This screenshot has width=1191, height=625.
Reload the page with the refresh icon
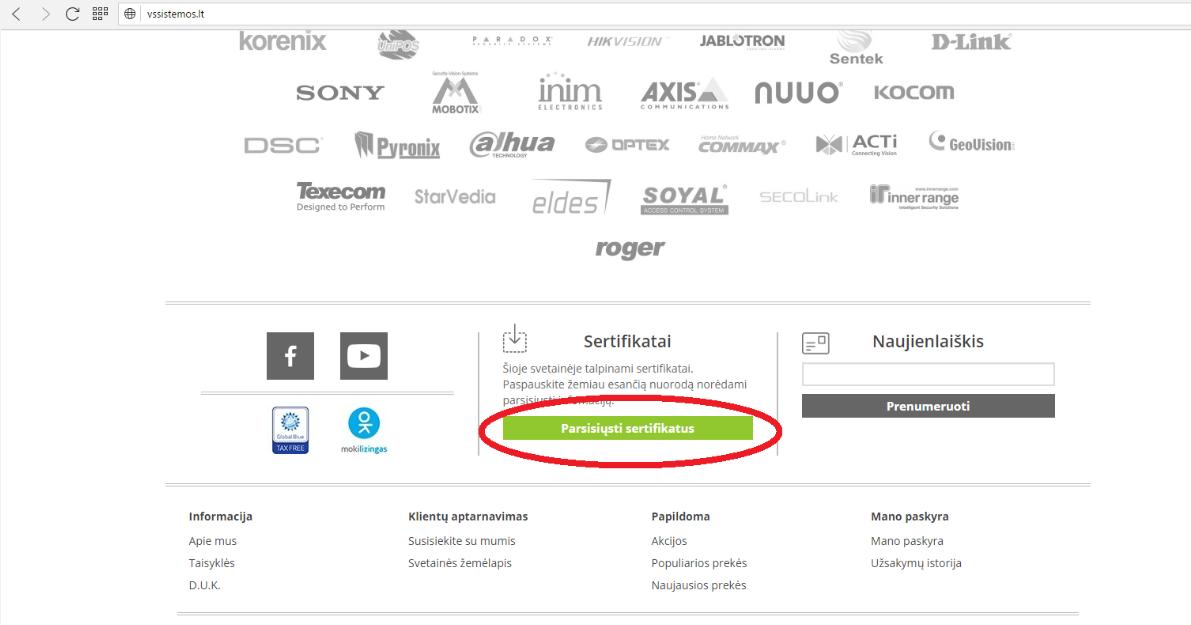pos(72,14)
